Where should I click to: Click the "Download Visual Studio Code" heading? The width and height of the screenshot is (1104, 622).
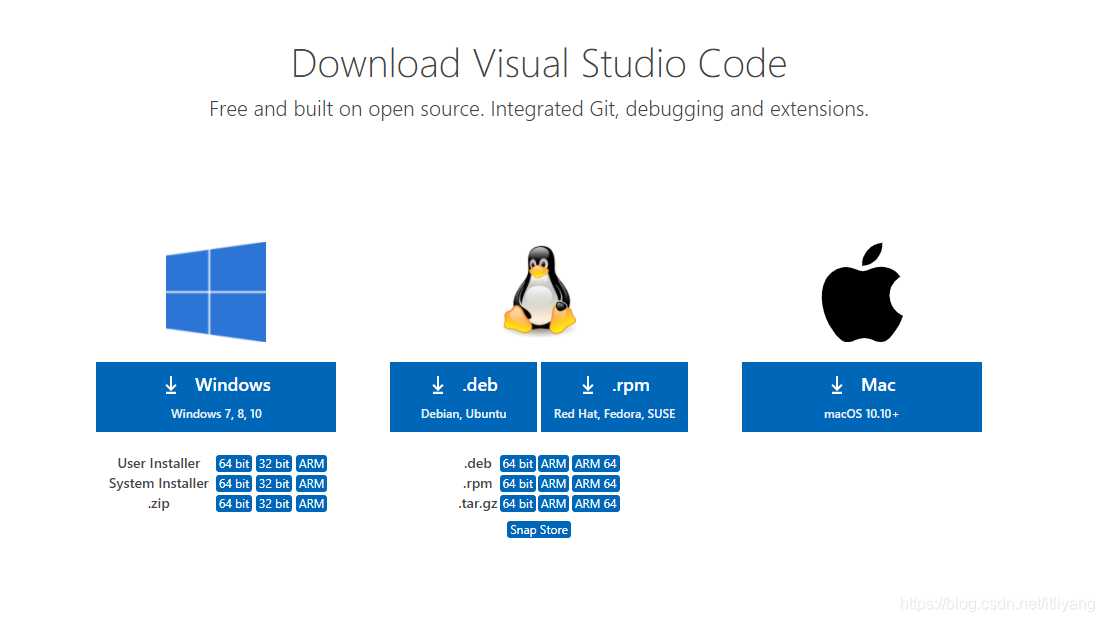point(539,63)
